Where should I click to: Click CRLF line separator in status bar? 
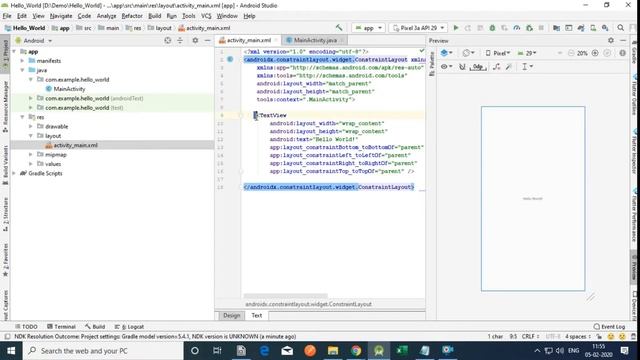tap(530, 337)
